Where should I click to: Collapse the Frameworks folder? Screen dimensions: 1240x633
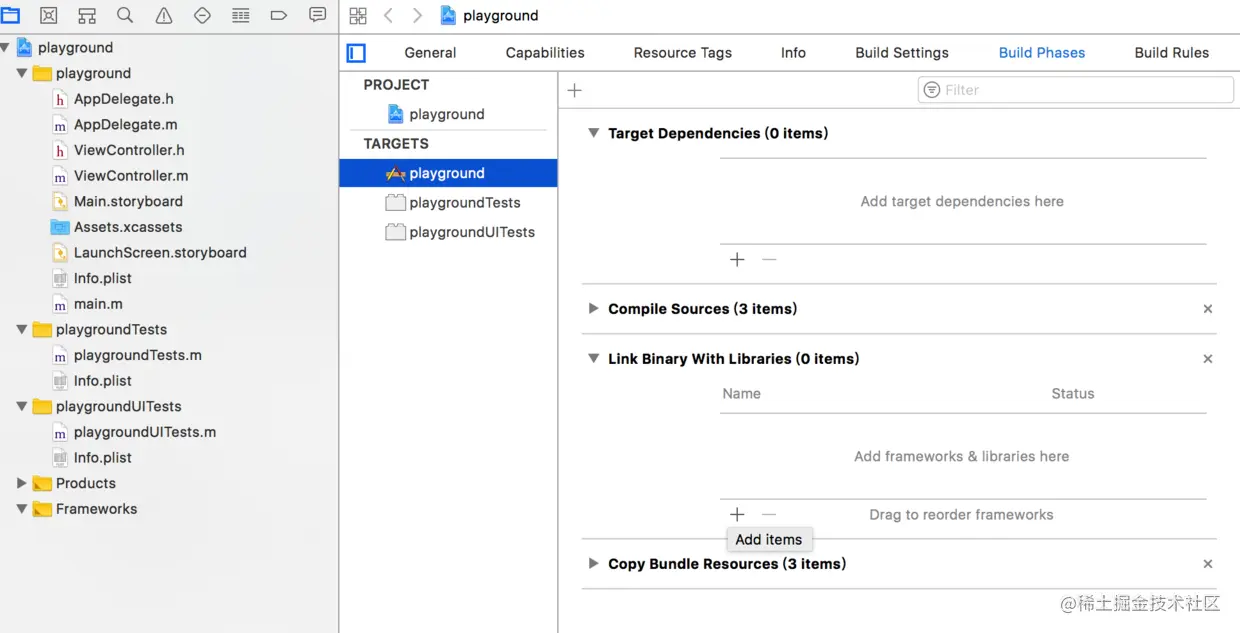21,508
